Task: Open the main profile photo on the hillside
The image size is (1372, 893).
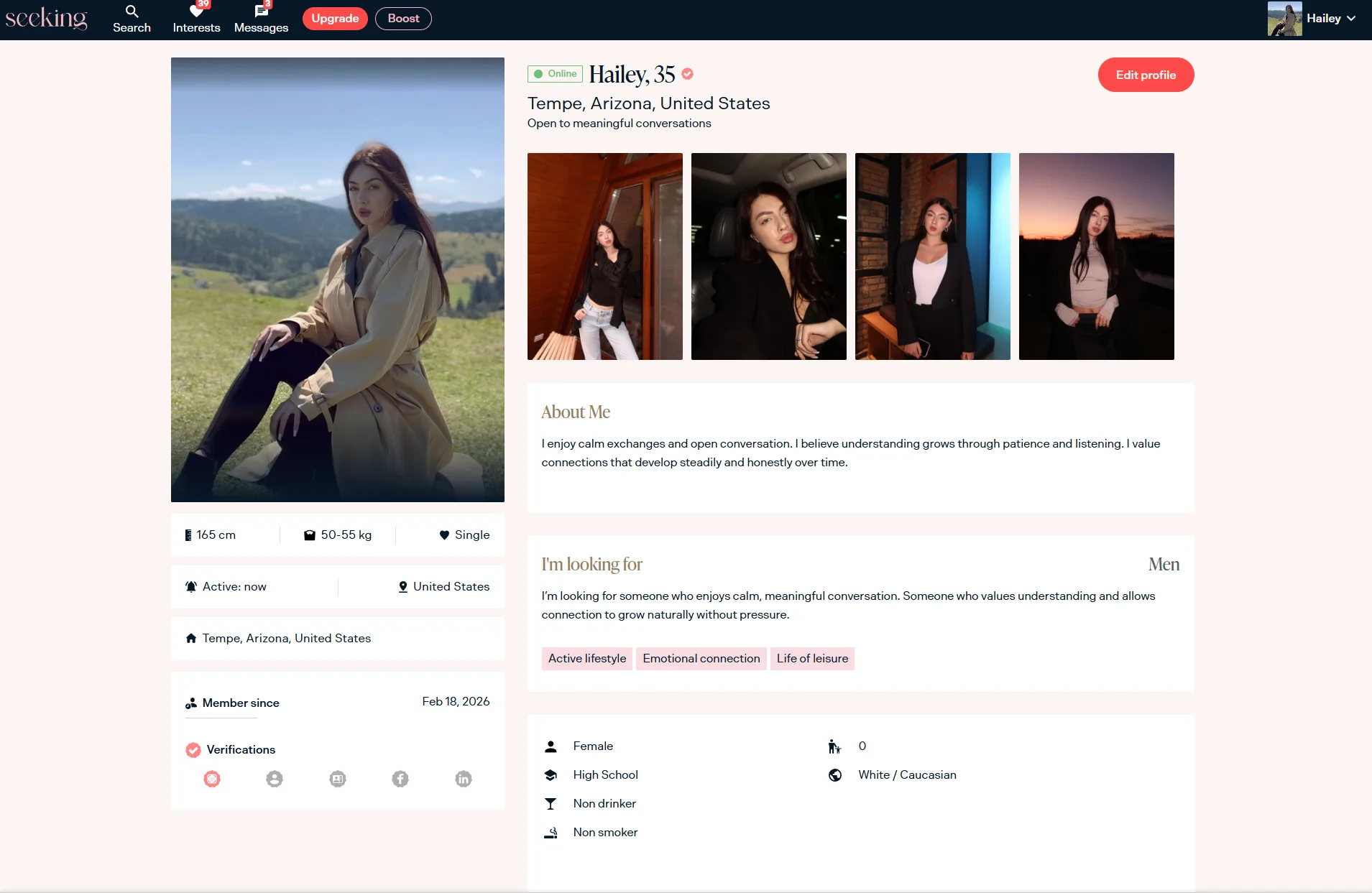Action: pos(338,279)
